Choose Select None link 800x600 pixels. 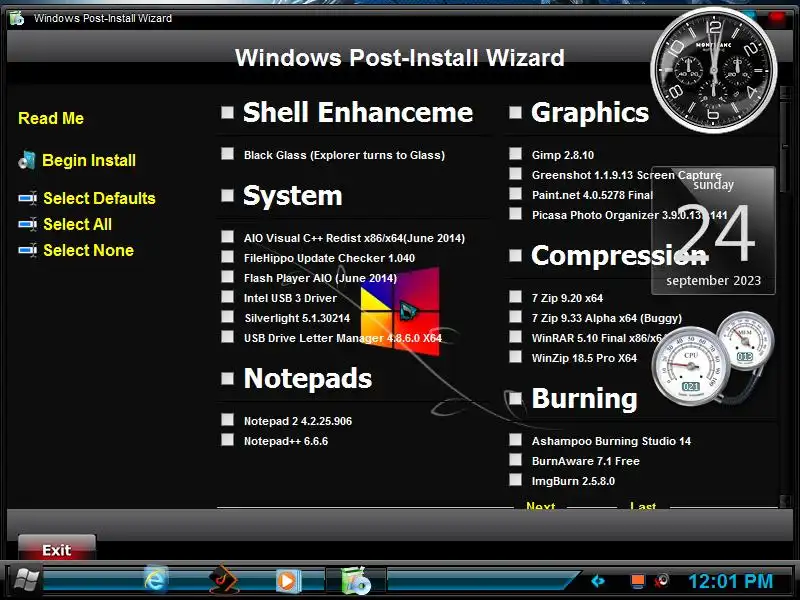[x=89, y=250]
